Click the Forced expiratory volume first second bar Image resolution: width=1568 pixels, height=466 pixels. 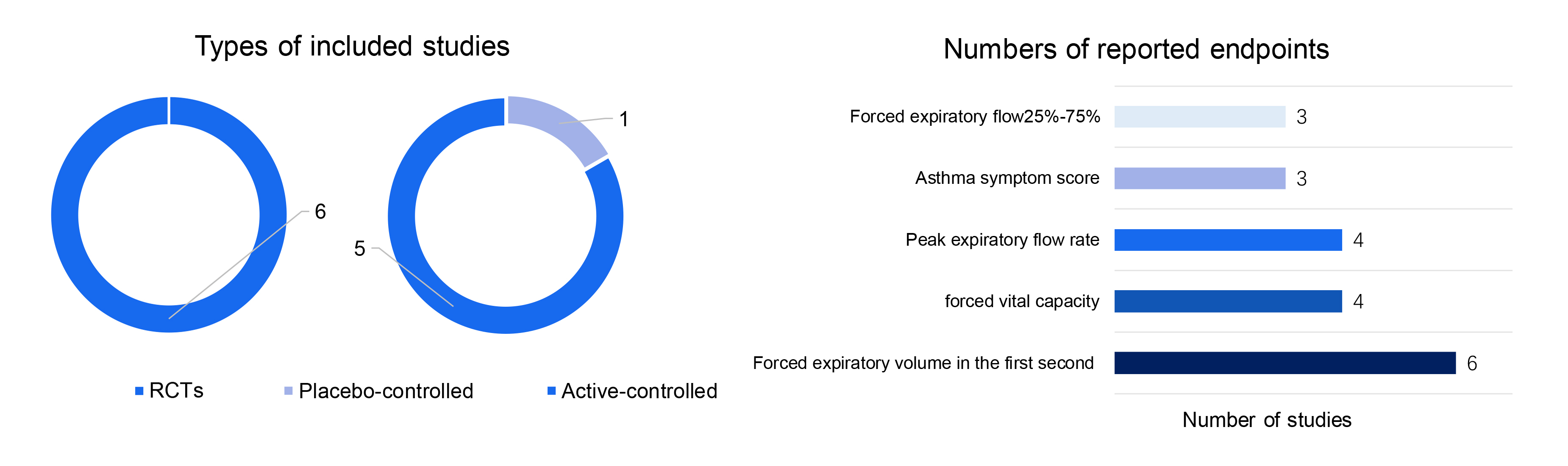[1285, 363]
